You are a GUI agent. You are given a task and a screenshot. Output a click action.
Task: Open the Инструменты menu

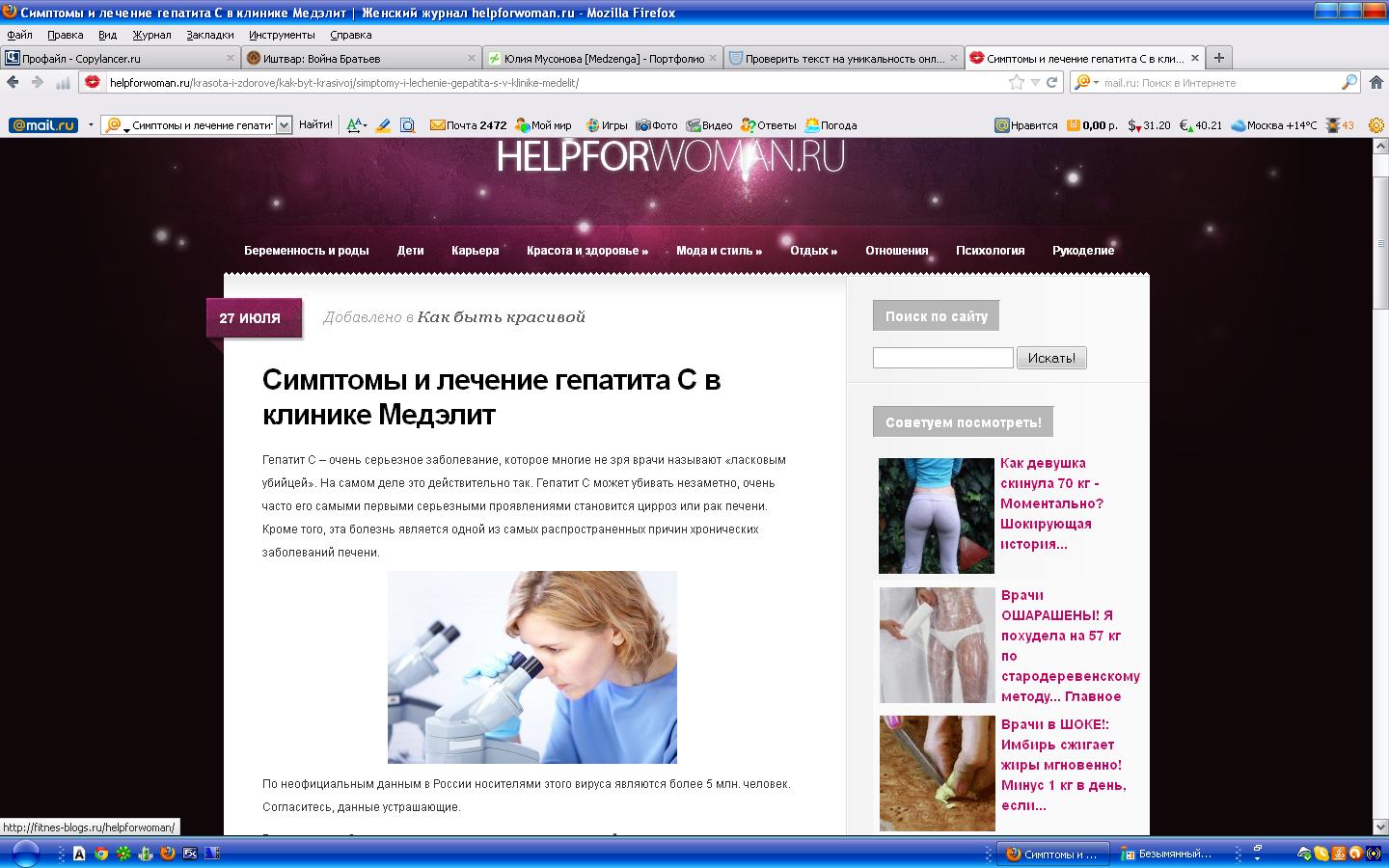[282, 35]
